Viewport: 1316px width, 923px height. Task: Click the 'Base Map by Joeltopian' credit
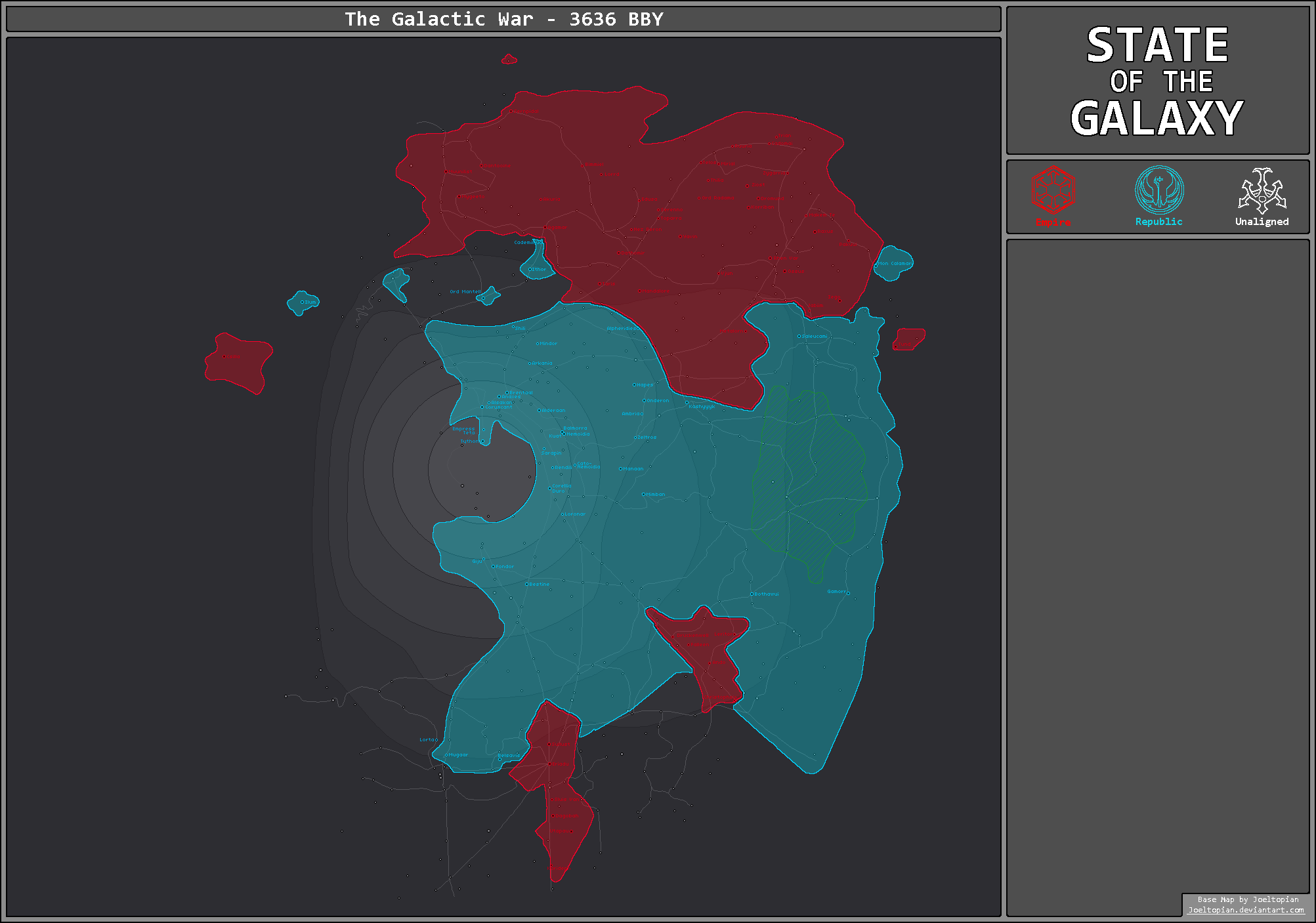coord(1248,899)
